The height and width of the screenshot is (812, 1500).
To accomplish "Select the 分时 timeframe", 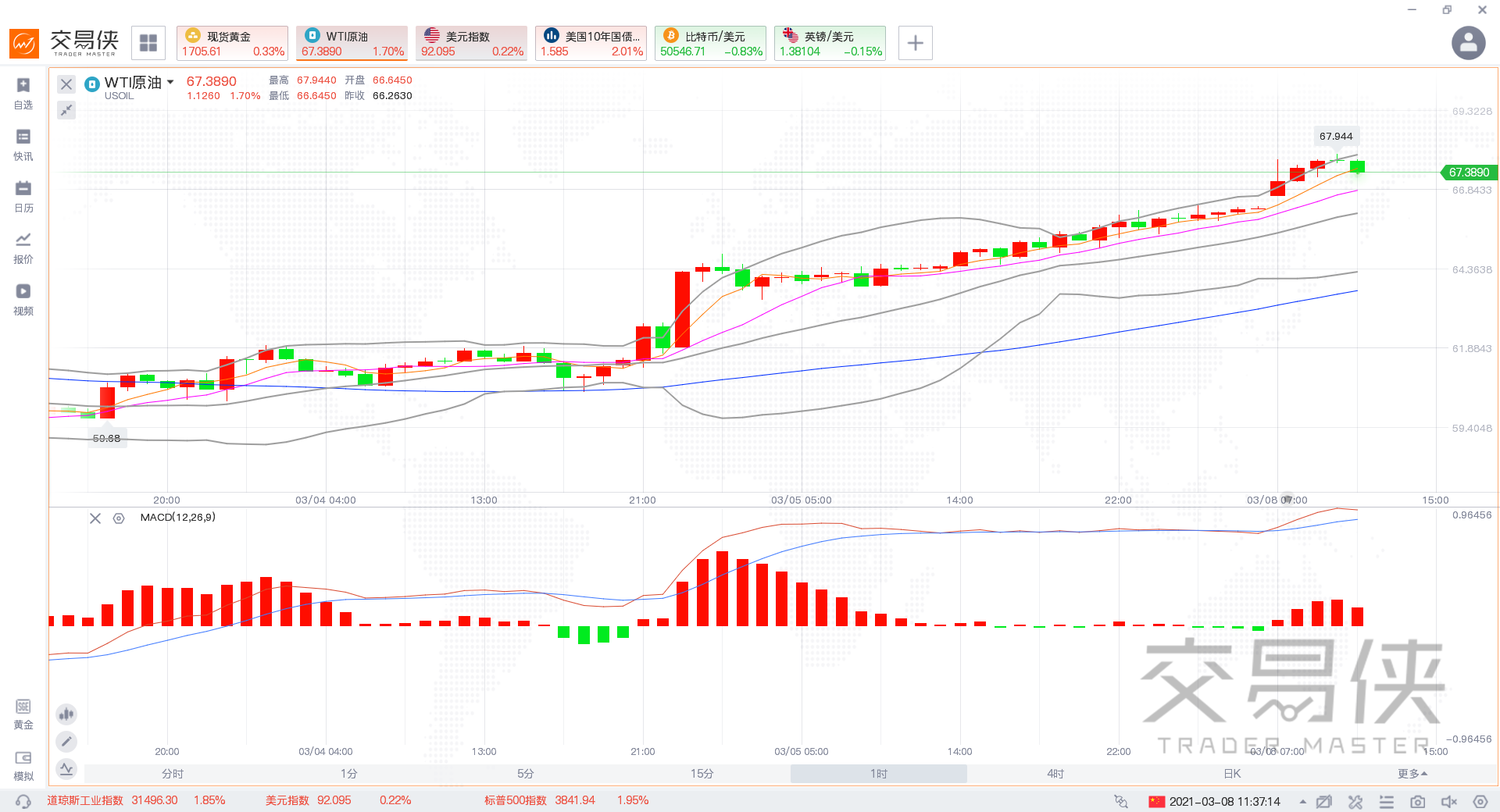I will (173, 774).
